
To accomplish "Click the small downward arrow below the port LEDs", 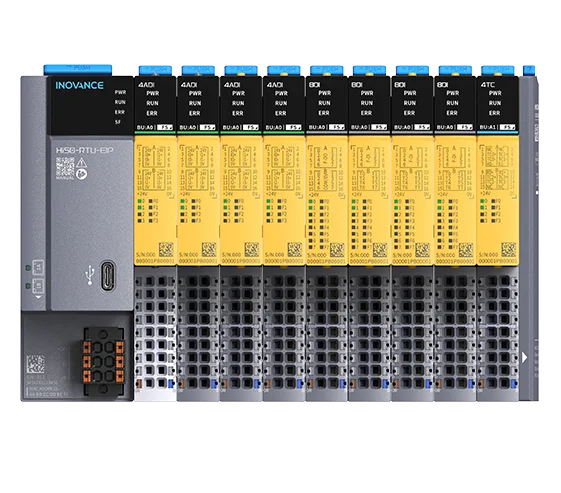I will tap(38, 297).
